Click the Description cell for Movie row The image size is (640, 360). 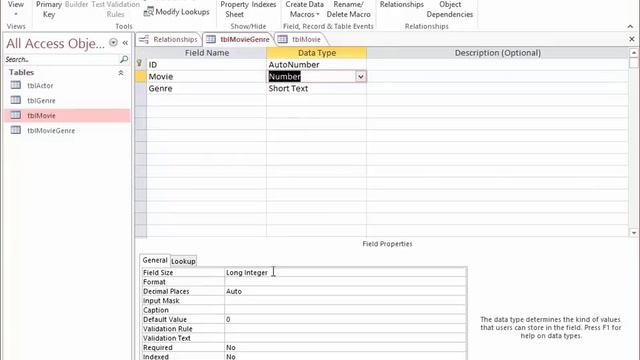pyautogui.click(x=497, y=76)
